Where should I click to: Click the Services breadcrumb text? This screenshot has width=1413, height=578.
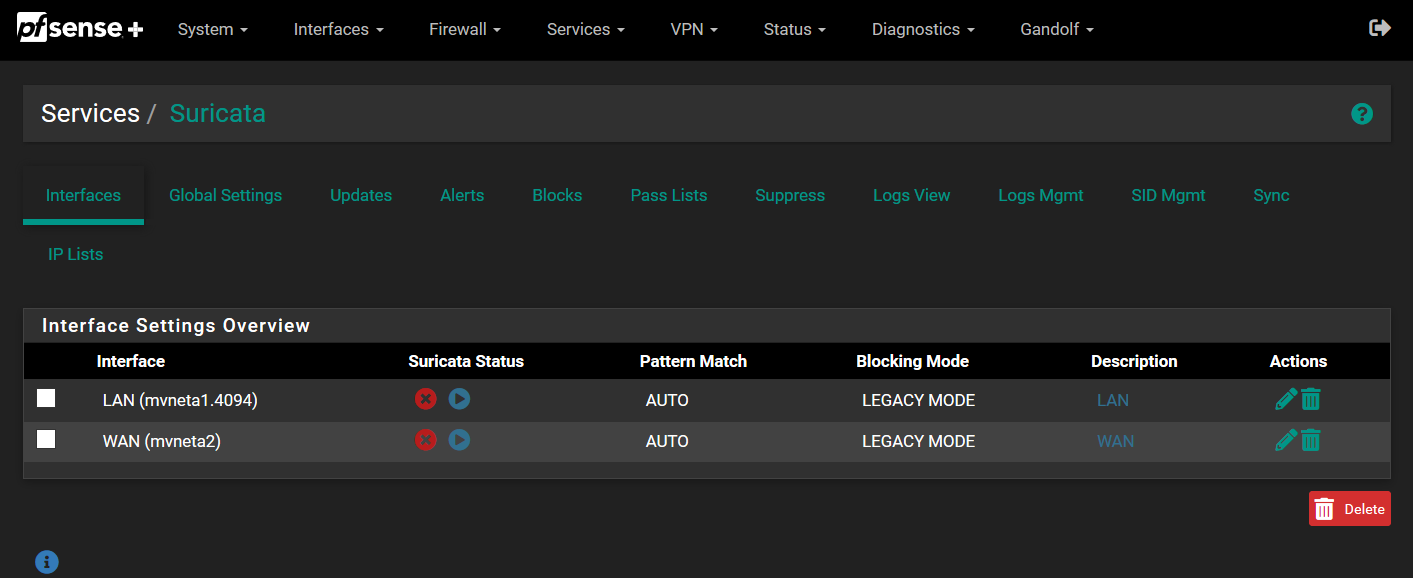(90, 113)
